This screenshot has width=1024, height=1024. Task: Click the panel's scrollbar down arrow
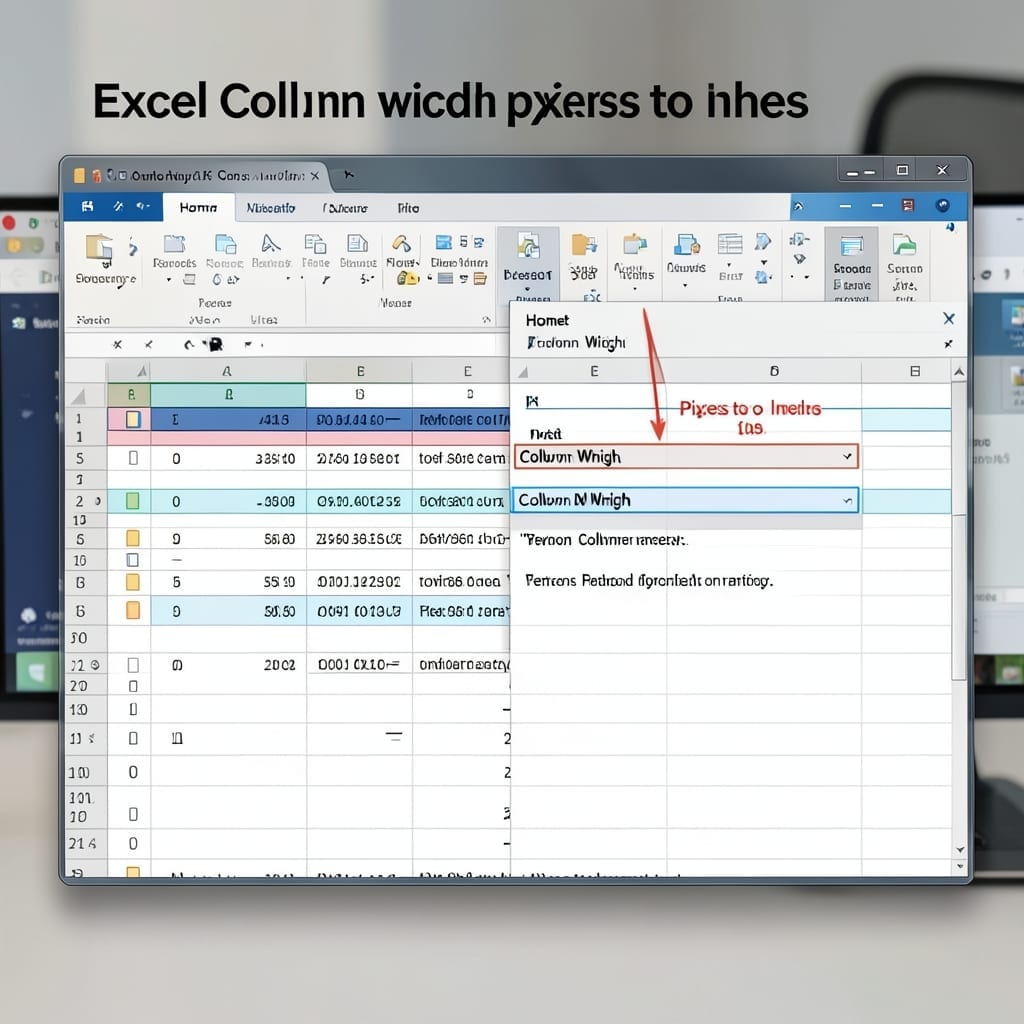coord(960,850)
